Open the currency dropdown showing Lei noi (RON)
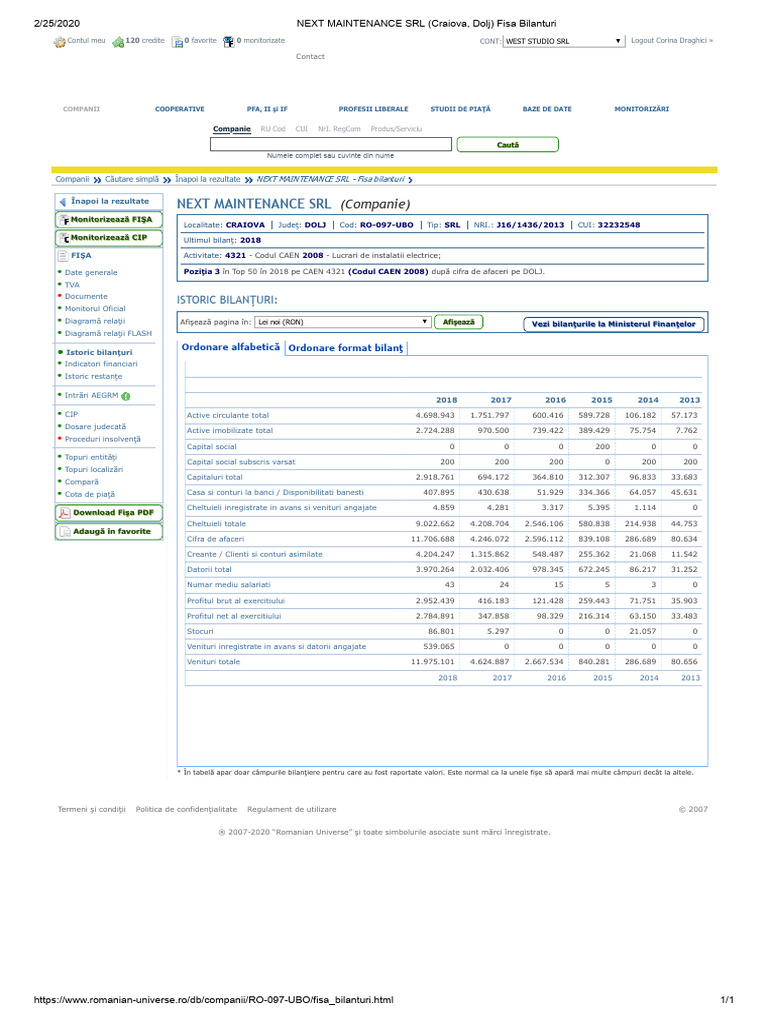This screenshot has width=768, height=1024. click(343, 322)
